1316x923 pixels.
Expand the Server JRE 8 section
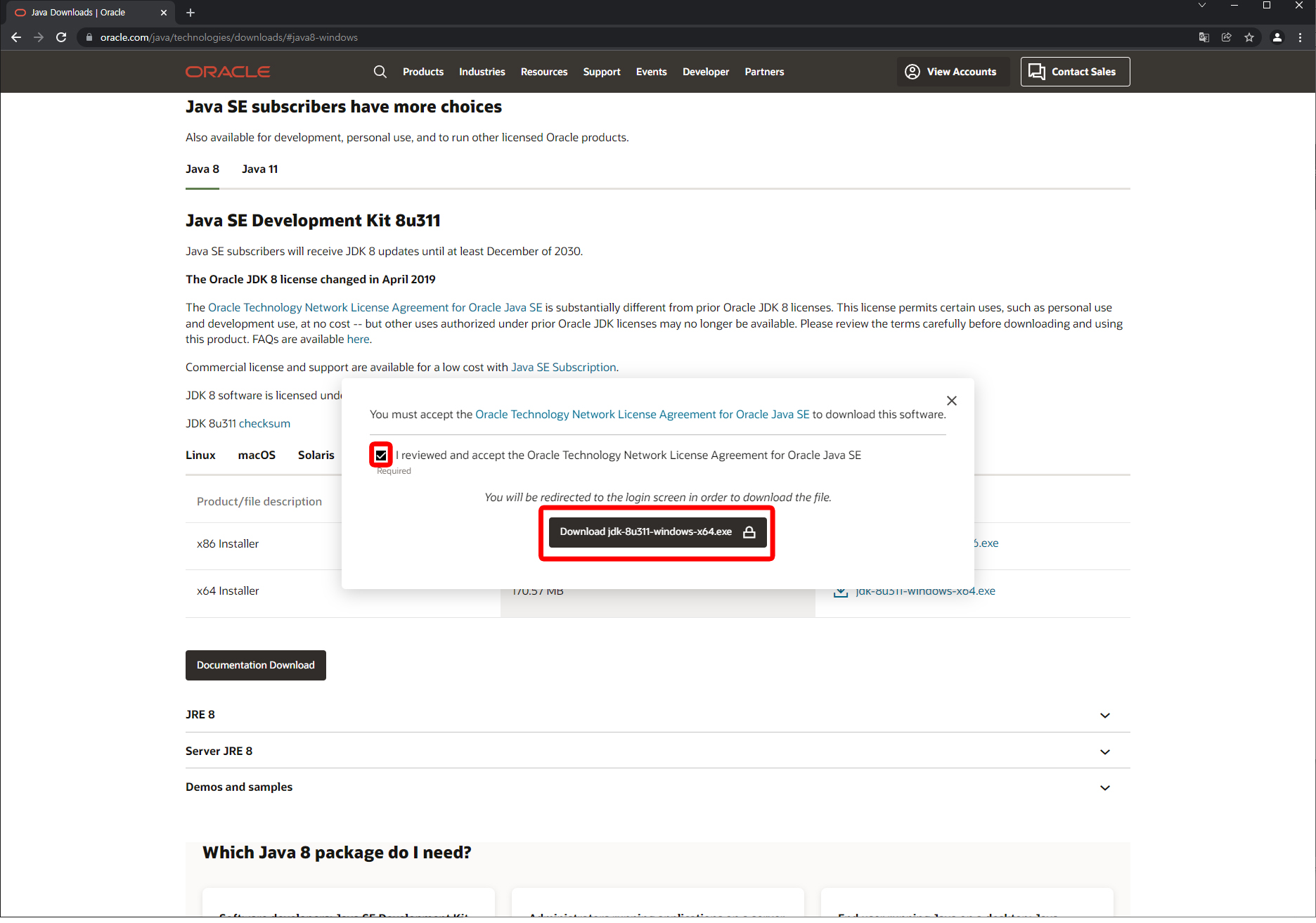1105,752
